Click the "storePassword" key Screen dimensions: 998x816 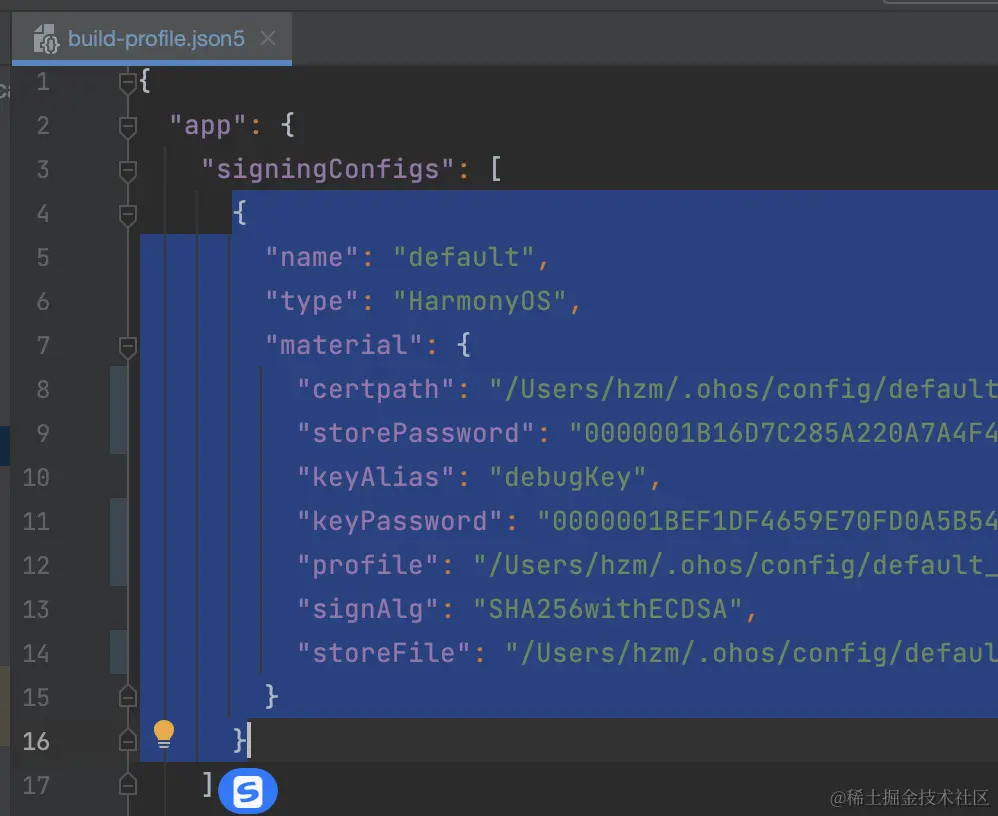416,433
